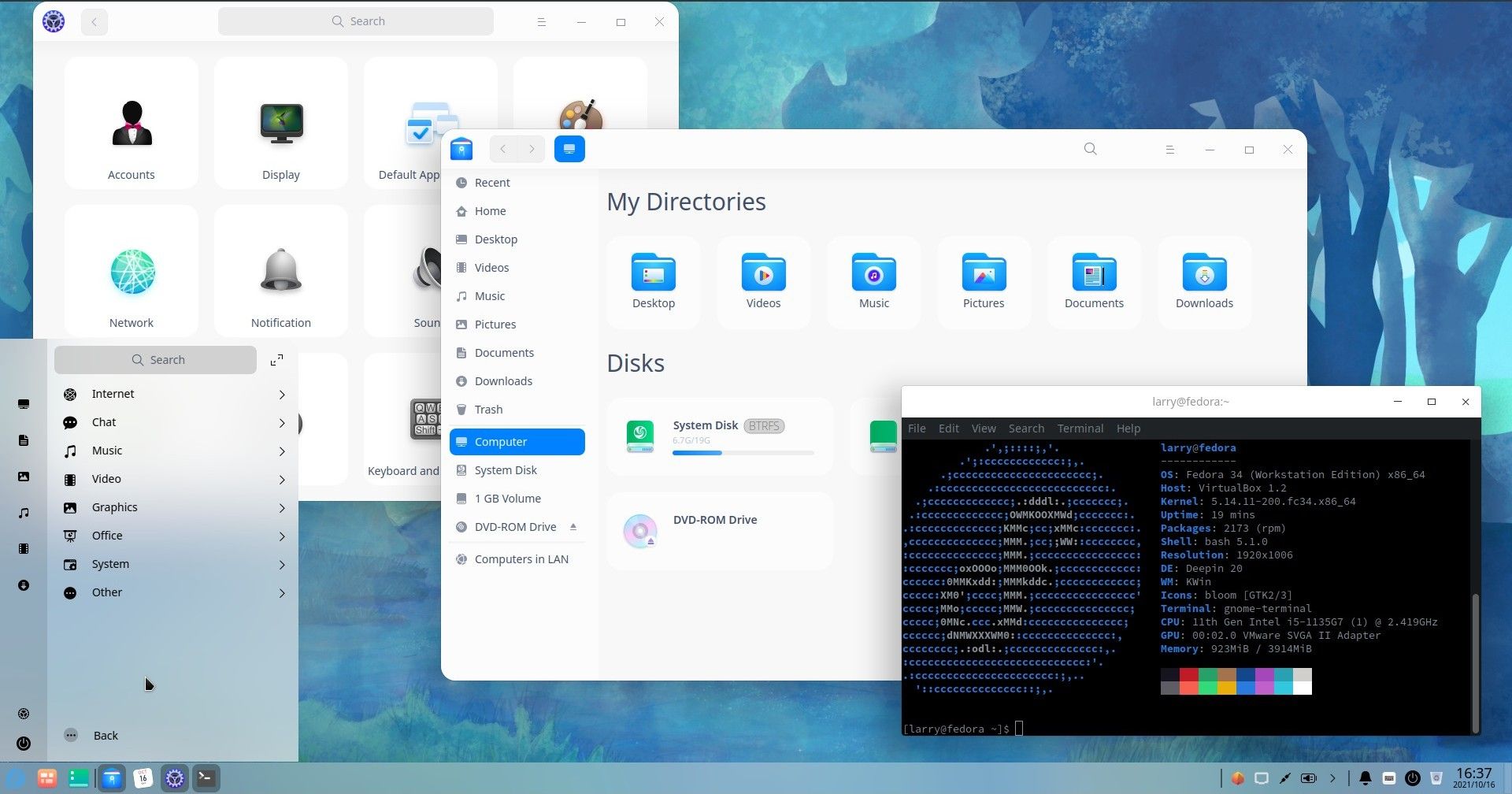The width and height of the screenshot is (1512, 794).
Task: Click the back navigation arrow in file manager
Action: [502, 148]
